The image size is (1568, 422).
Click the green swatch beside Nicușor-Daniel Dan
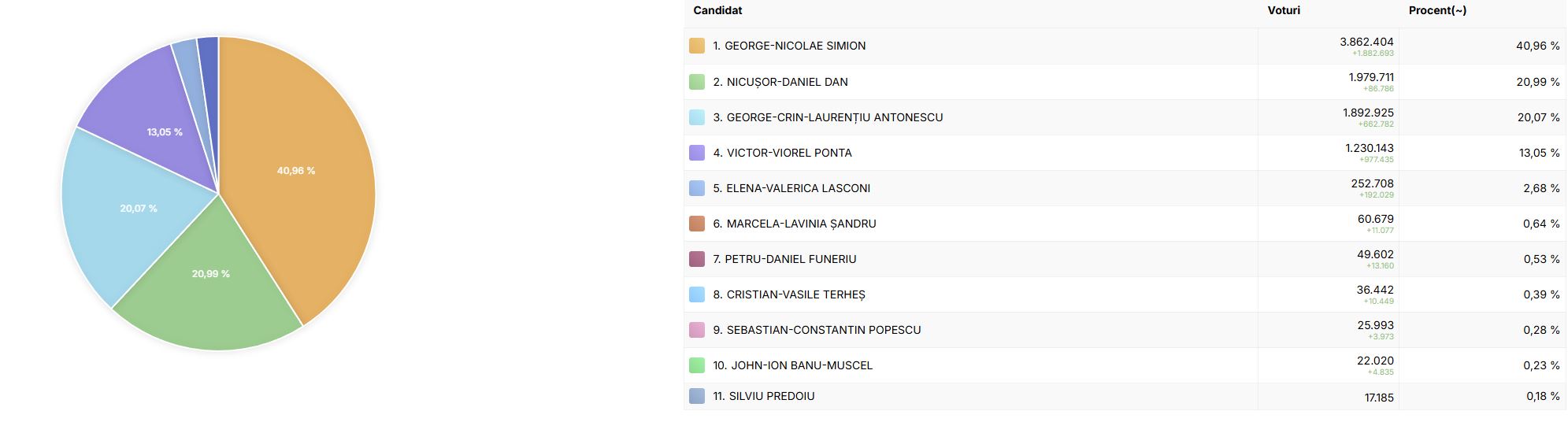[696, 82]
